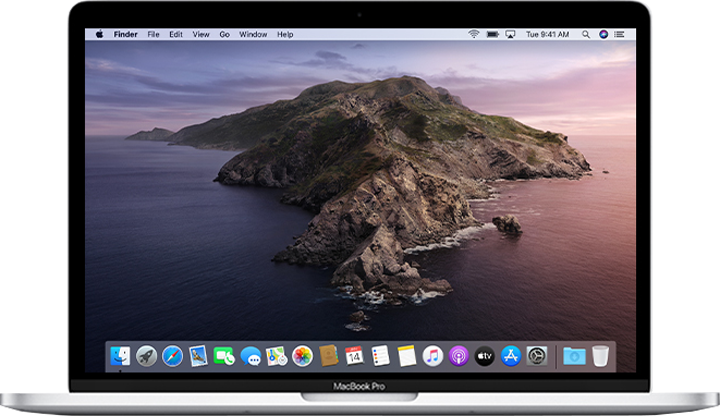This screenshot has height=416, width=720.
Task: Open Apple TV app in dock
Action: coord(485,356)
